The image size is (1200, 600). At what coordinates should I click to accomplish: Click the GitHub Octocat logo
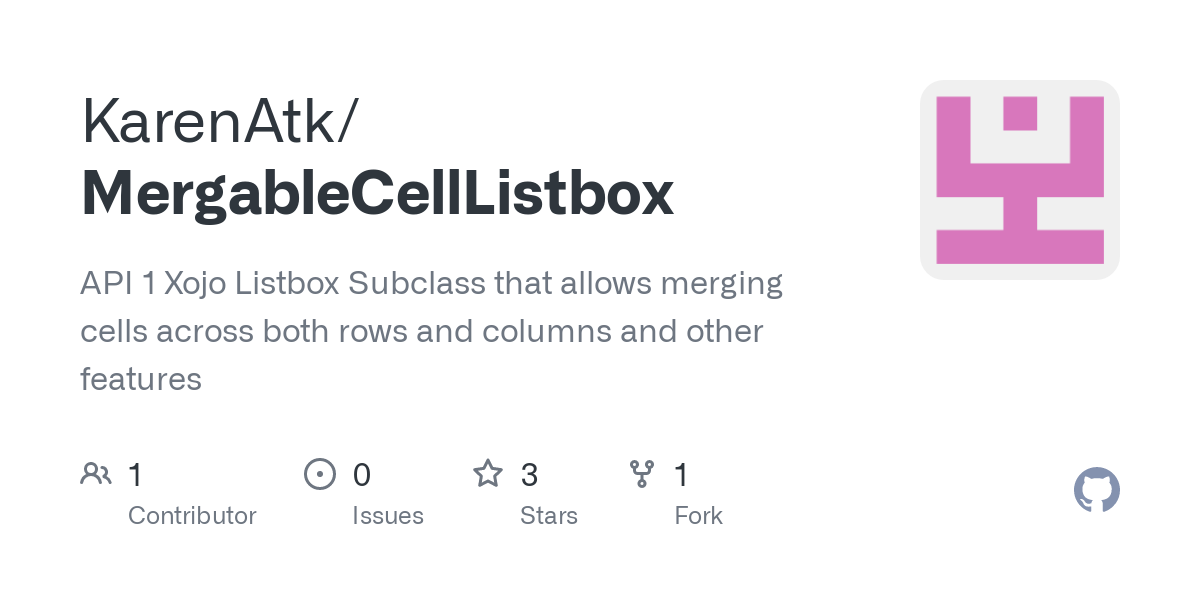[1096, 490]
